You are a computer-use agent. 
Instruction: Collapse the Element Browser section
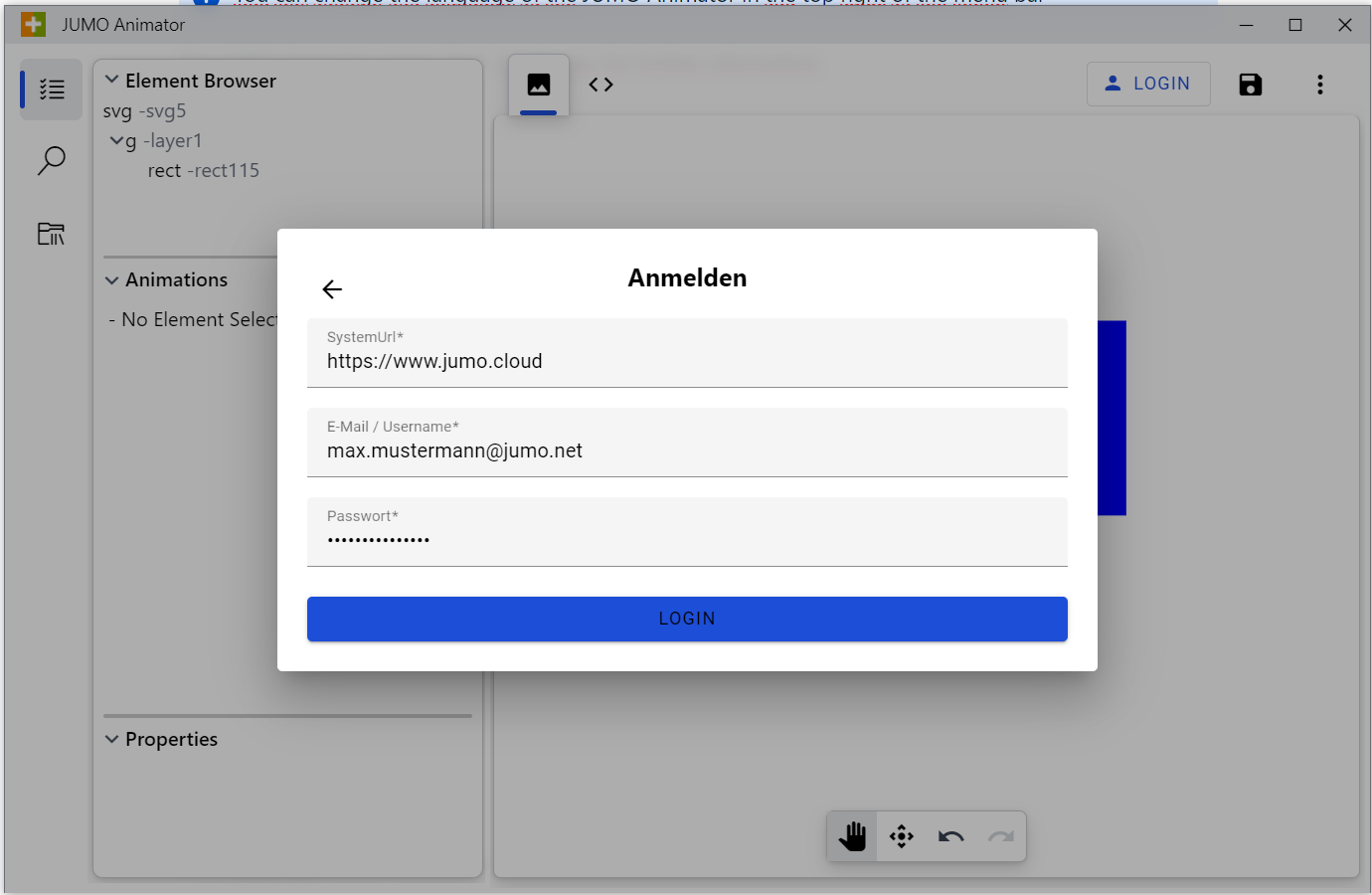(112, 81)
